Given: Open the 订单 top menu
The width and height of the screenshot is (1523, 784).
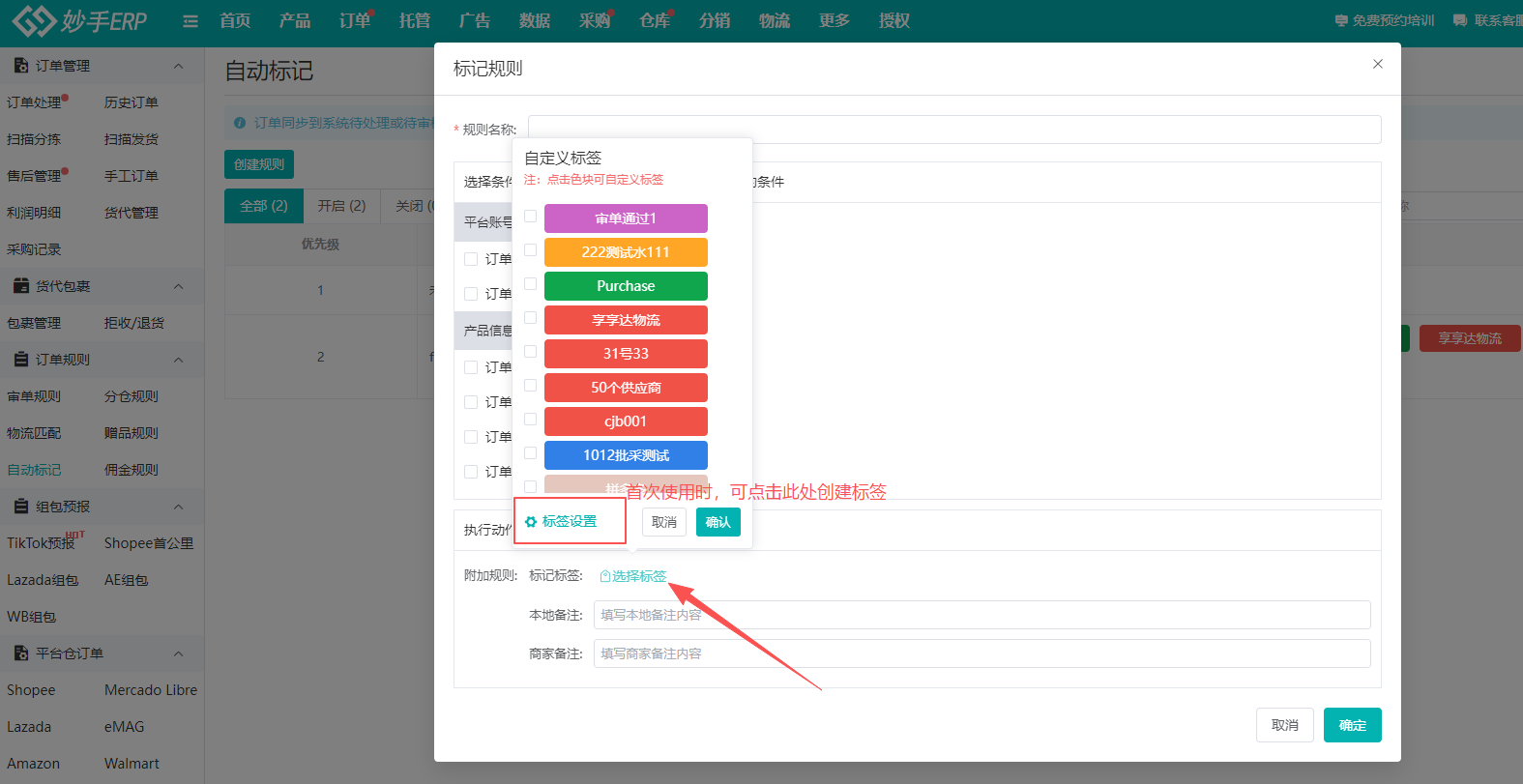Looking at the screenshot, I should point(355,20).
